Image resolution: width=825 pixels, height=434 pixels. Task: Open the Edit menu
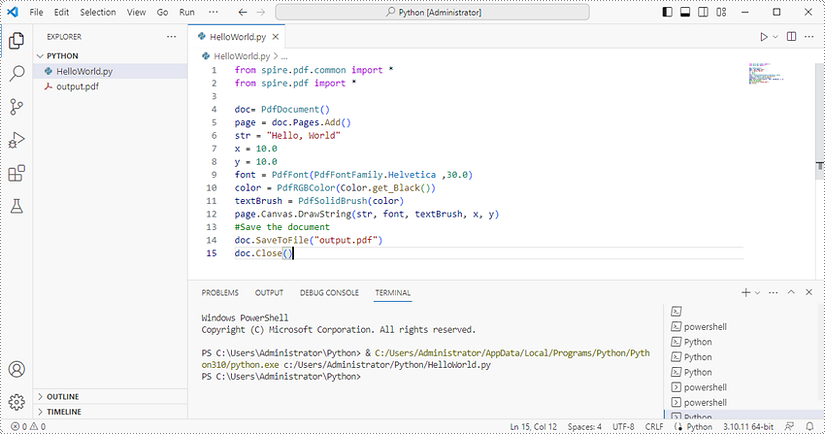62,12
